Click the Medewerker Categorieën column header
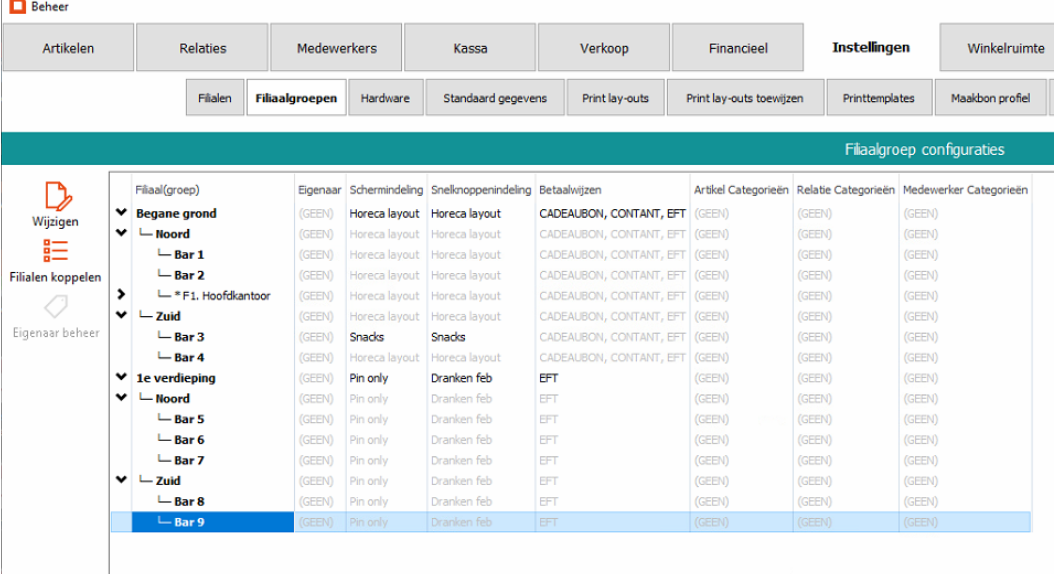Image resolution: width=1055 pixels, height=586 pixels. (x=965, y=190)
